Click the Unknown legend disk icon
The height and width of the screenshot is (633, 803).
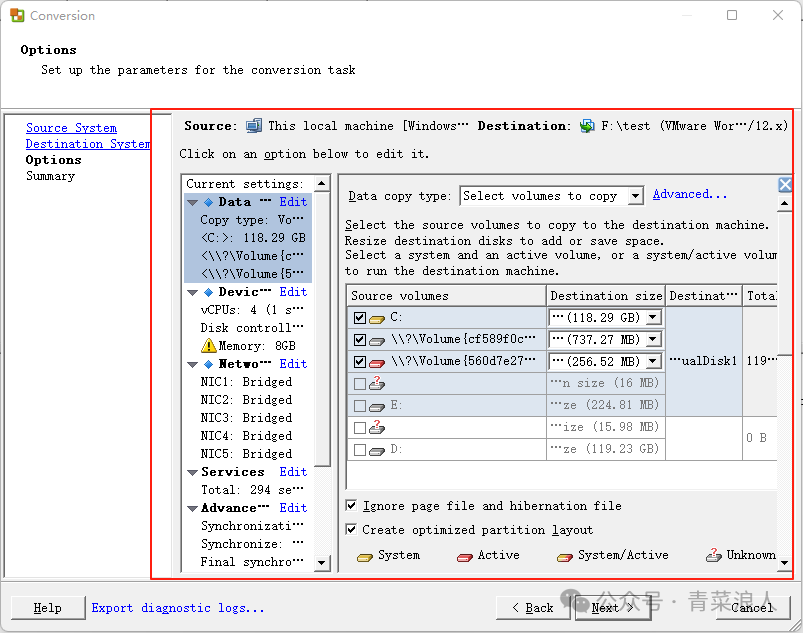click(714, 555)
